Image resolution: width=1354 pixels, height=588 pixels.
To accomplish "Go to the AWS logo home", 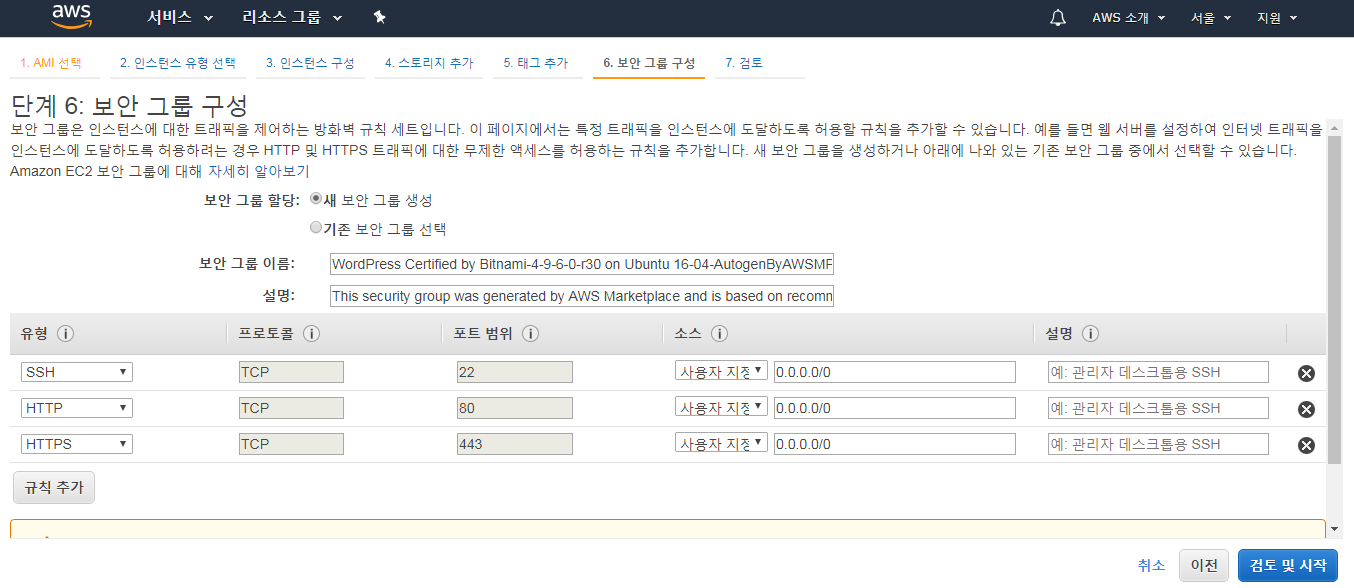I will (x=72, y=17).
